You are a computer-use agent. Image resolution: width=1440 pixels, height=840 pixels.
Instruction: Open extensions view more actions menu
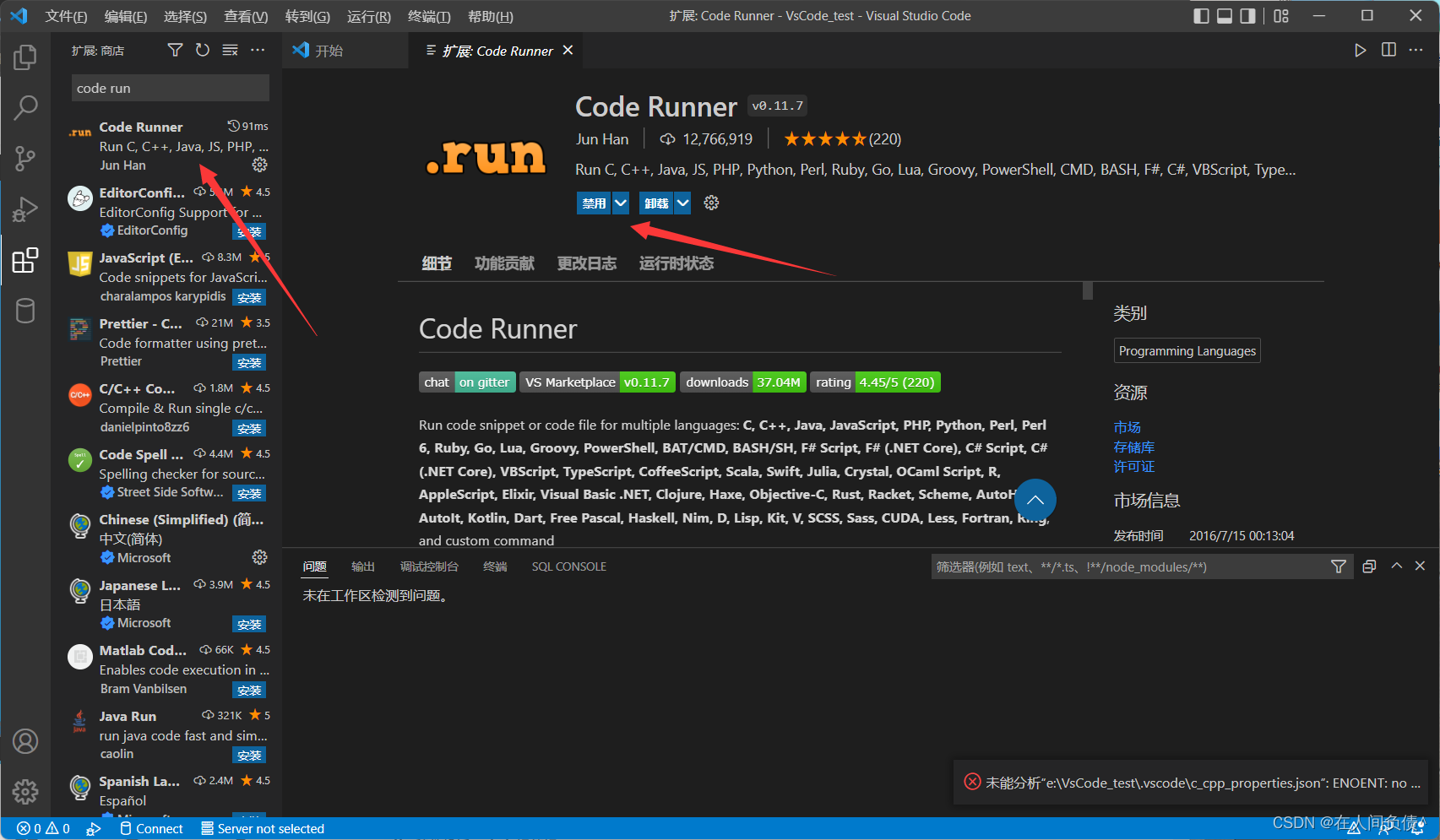(x=258, y=50)
